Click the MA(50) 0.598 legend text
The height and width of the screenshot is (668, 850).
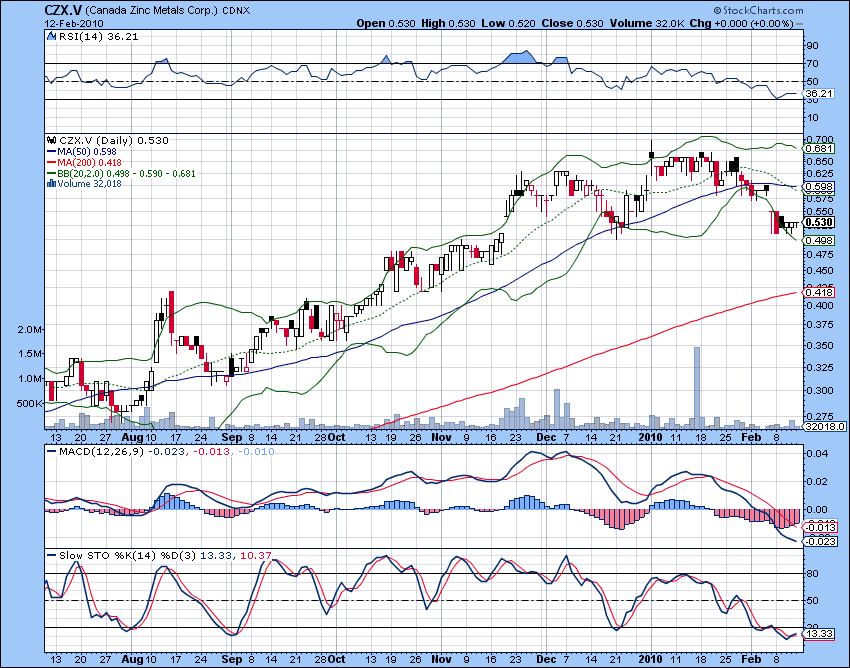87,152
